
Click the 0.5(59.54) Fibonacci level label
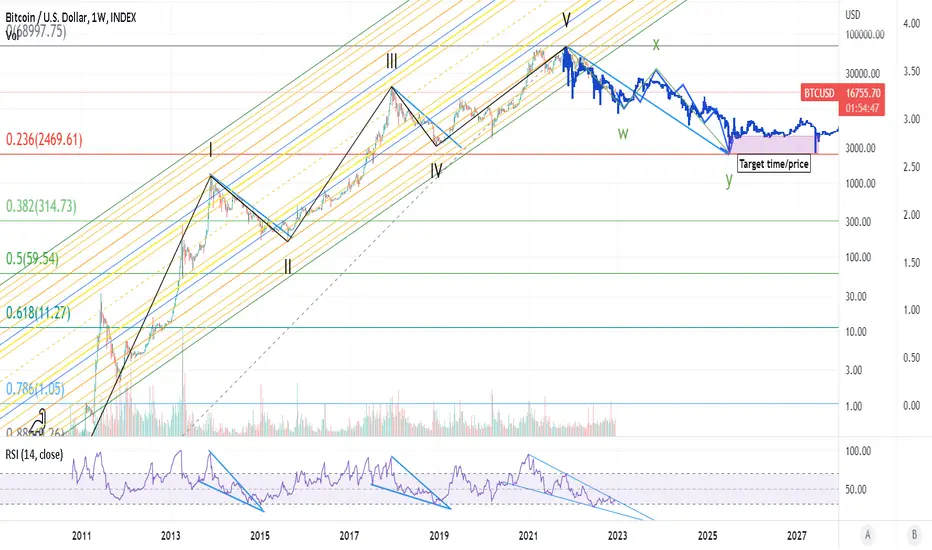32,259
